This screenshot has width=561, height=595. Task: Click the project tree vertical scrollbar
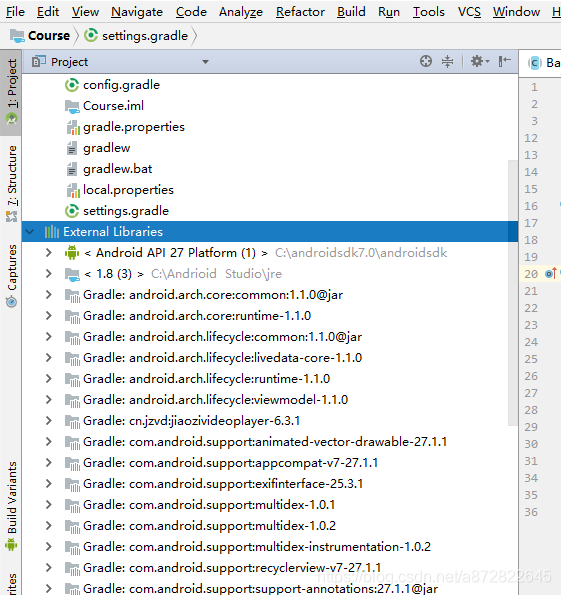pyautogui.click(x=513, y=292)
